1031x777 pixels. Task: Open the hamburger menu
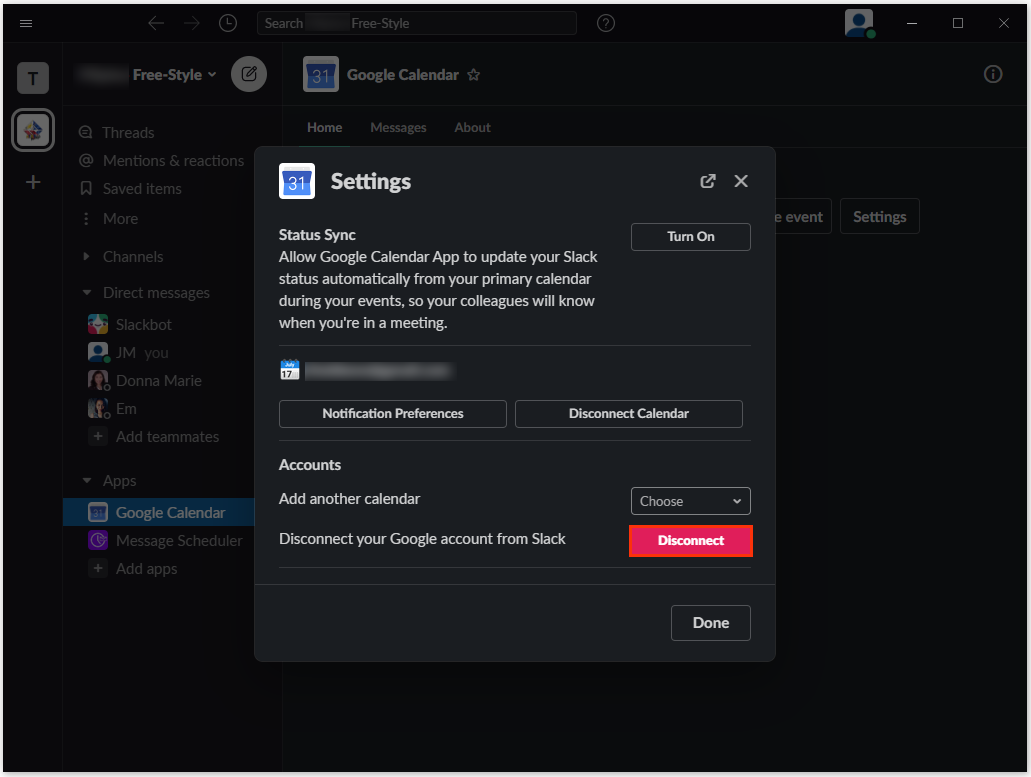pyautogui.click(x=26, y=23)
